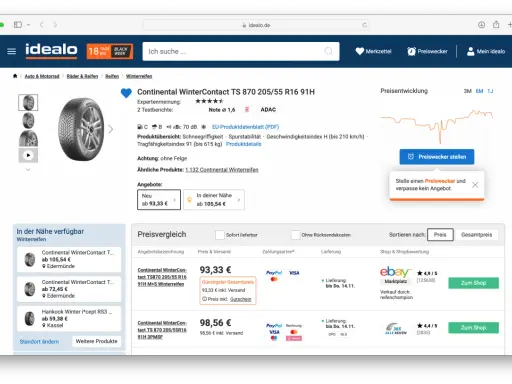Click the expert rating stars
The height and width of the screenshot is (384, 512).
point(209,101)
